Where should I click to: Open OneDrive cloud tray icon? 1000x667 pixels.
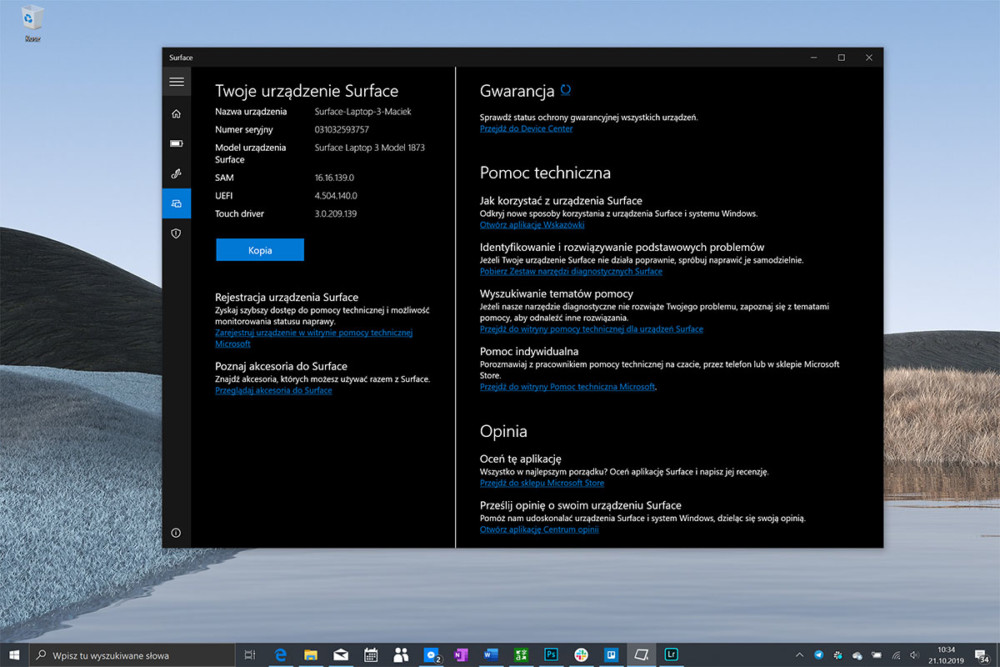pyautogui.click(x=857, y=656)
